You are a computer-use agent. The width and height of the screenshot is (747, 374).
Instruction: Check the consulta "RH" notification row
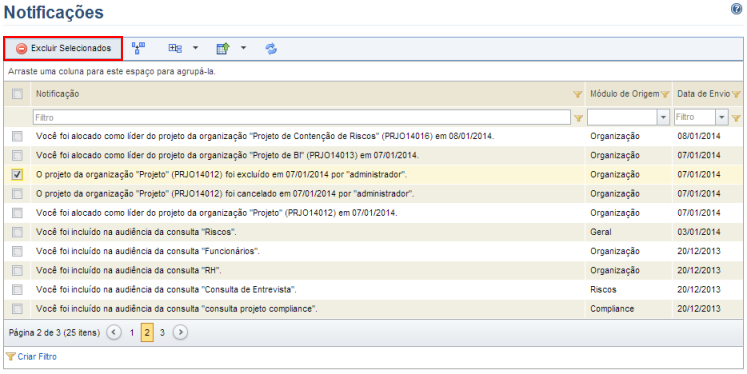coord(17,271)
